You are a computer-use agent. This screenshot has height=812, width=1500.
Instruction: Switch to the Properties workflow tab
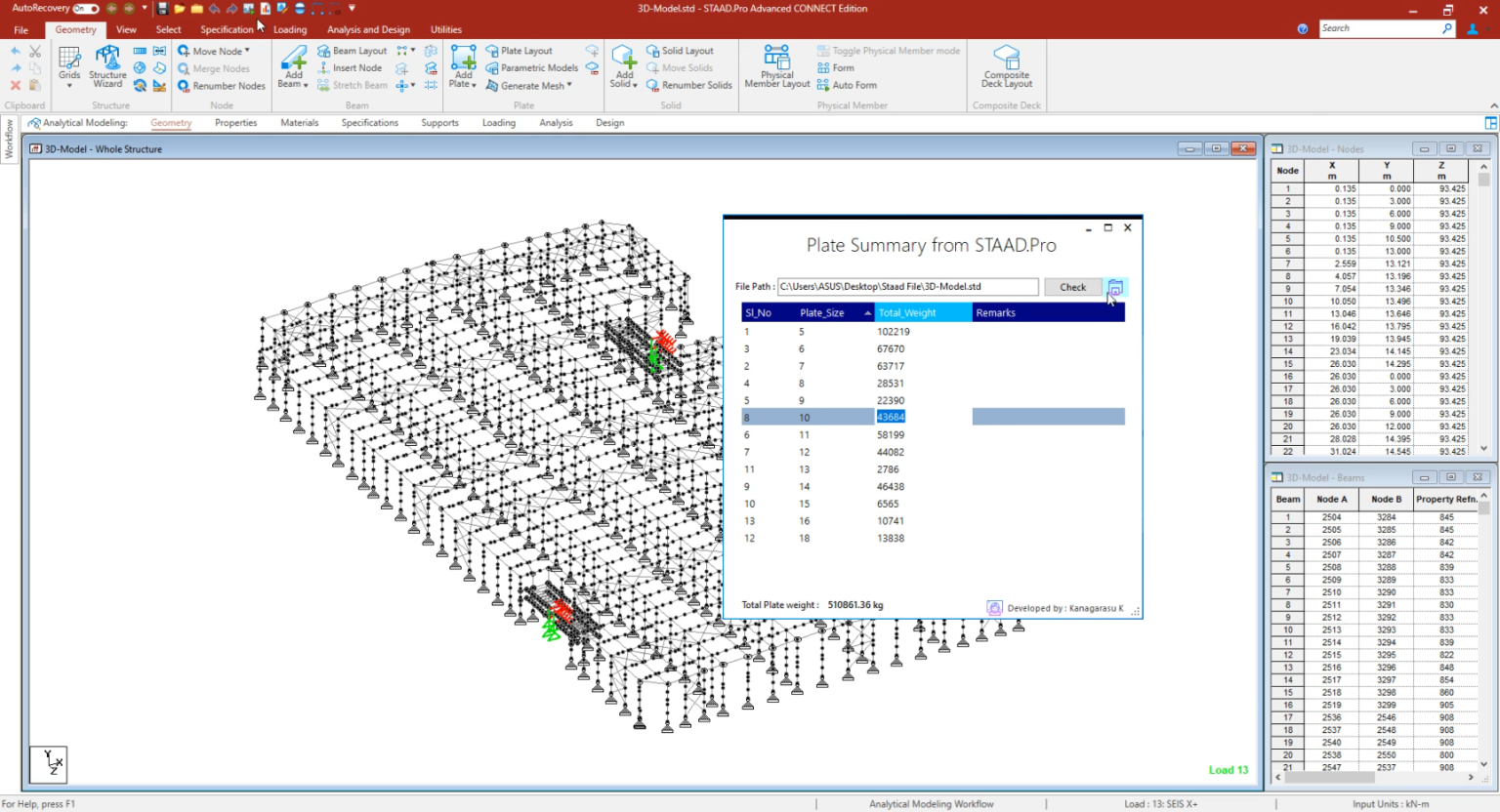pyautogui.click(x=235, y=123)
